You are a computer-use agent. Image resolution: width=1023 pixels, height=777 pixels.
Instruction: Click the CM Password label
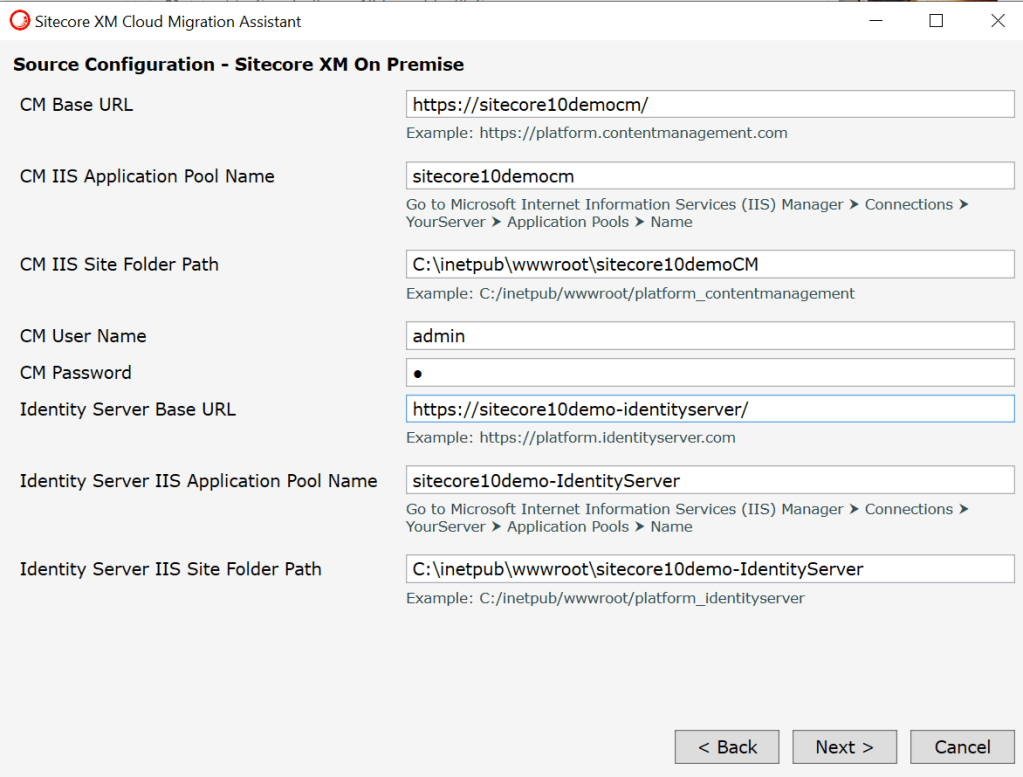click(76, 373)
